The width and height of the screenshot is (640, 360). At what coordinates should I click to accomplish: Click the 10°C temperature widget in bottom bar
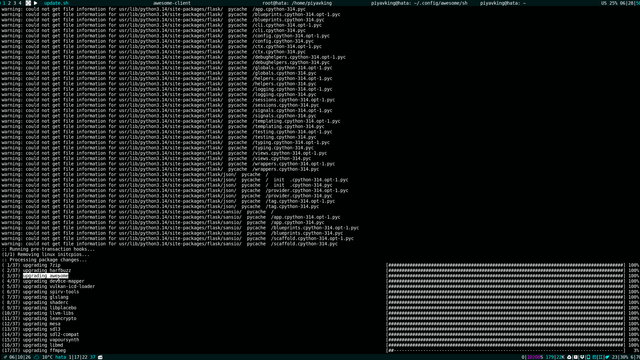47,357
